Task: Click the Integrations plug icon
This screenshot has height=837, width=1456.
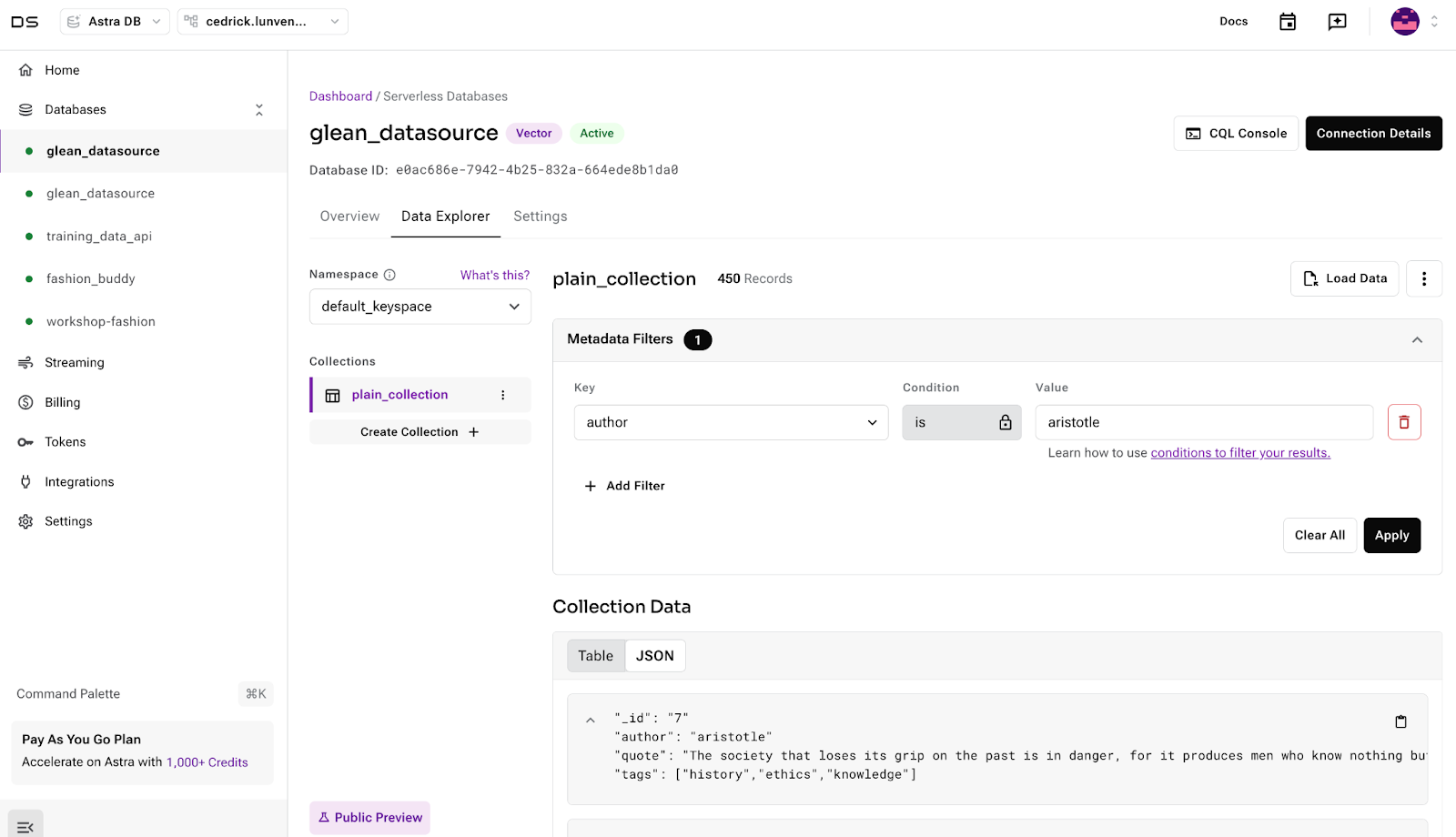Action: 25,482
